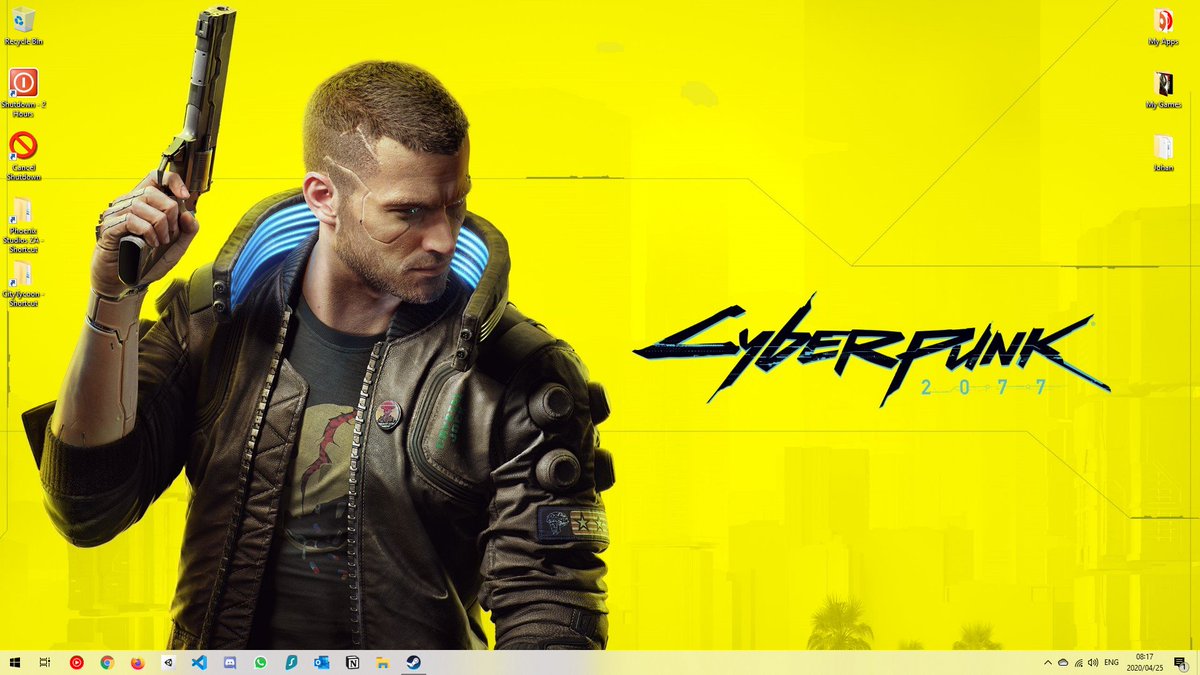The image size is (1200, 675).
Task: Open Discord from the taskbar
Action: coord(230,662)
